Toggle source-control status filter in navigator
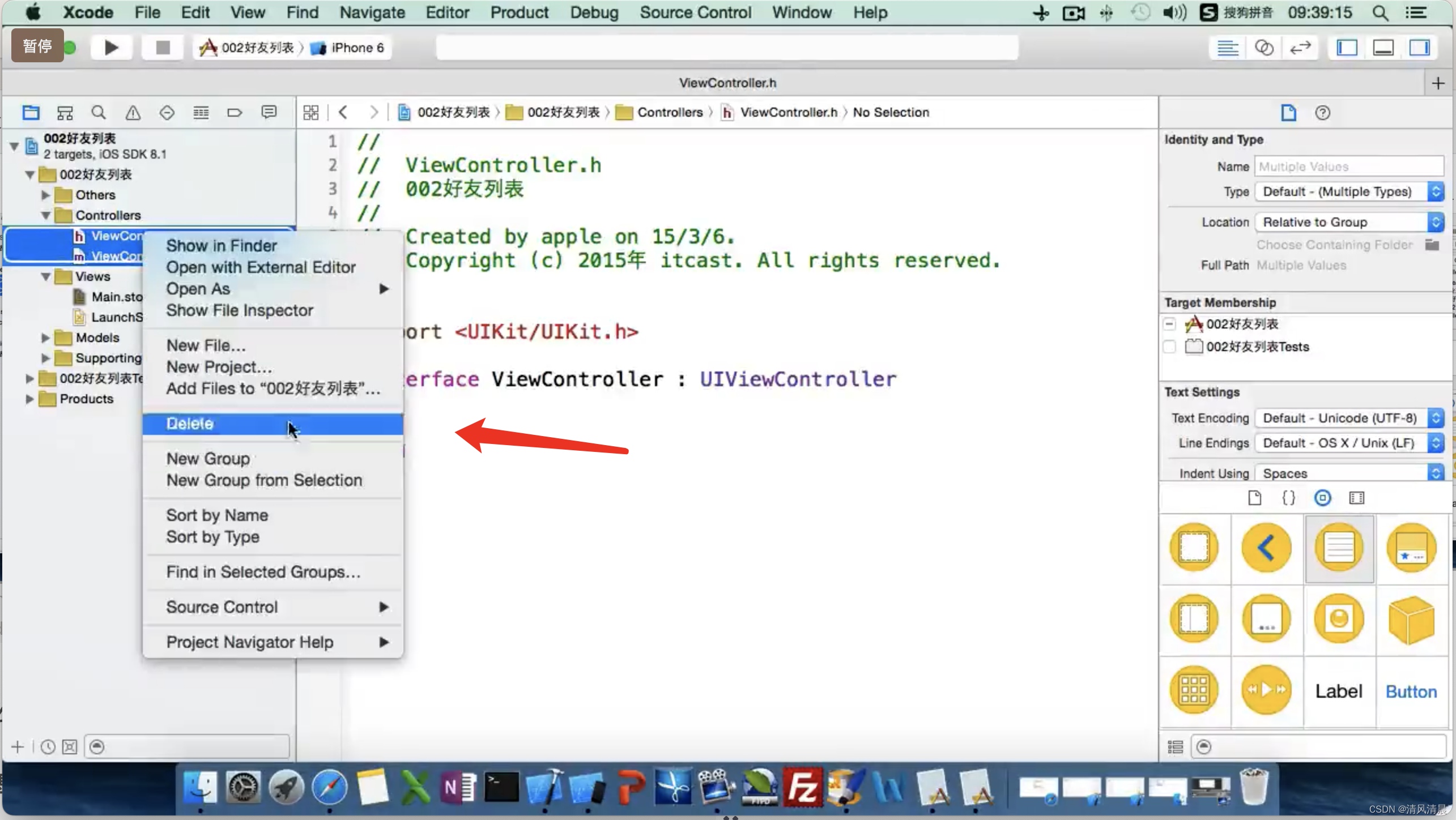The height and width of the screenshot is (820, 1456). point(70,747)
